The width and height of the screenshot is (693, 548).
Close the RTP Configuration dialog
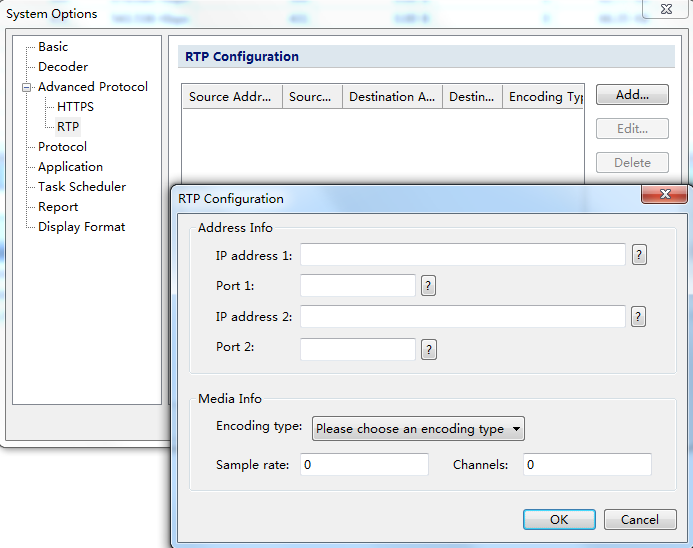[x=665, y=194]
